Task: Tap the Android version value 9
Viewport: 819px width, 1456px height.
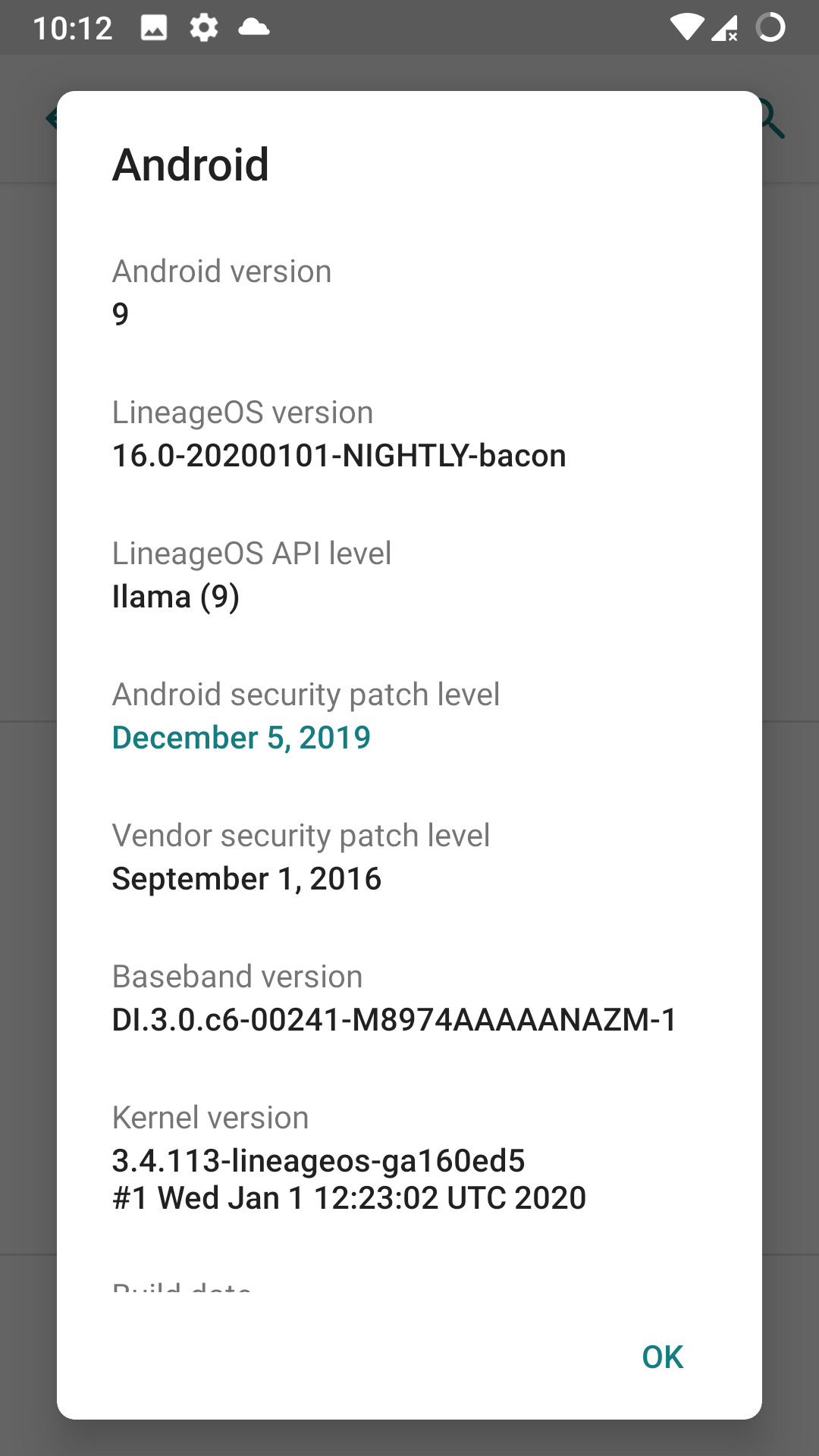Action: [121, 314]
